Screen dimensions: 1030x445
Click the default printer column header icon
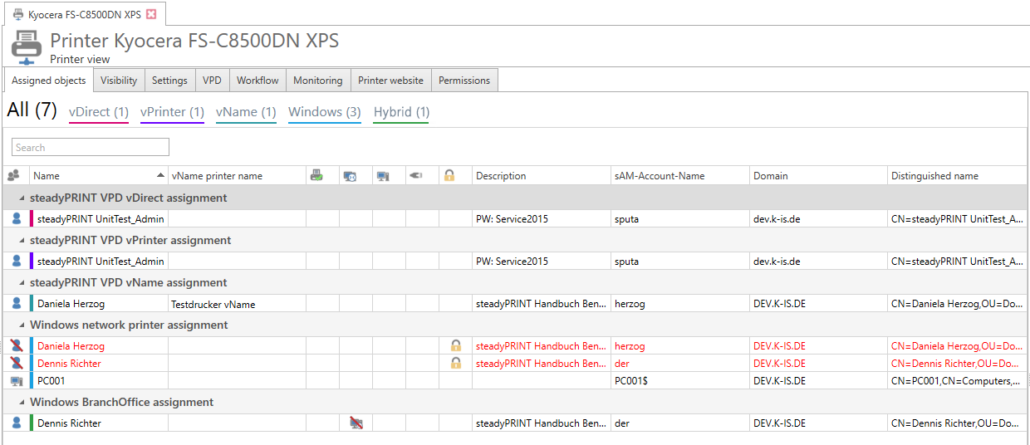[x=317, y=176]
